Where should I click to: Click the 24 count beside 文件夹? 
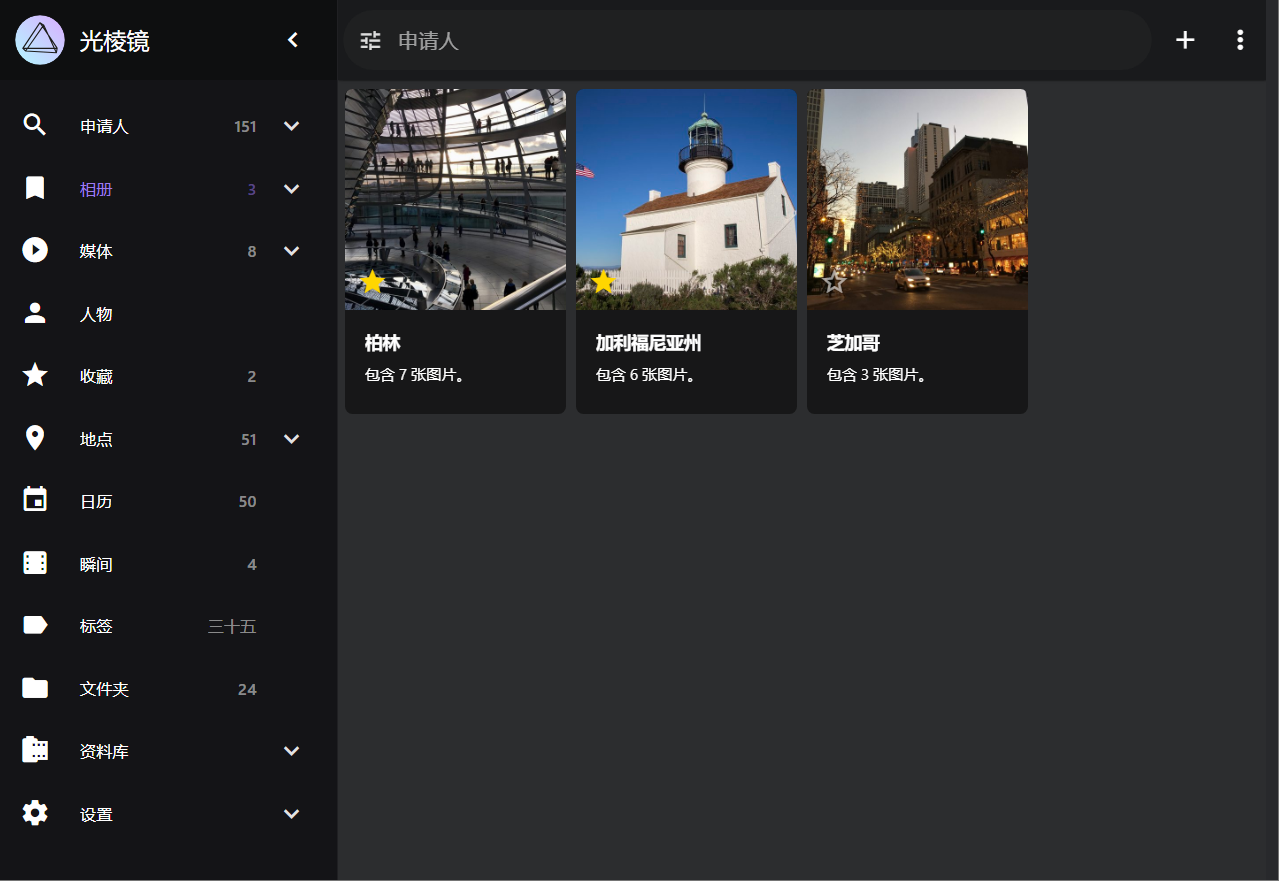(247, 689)
